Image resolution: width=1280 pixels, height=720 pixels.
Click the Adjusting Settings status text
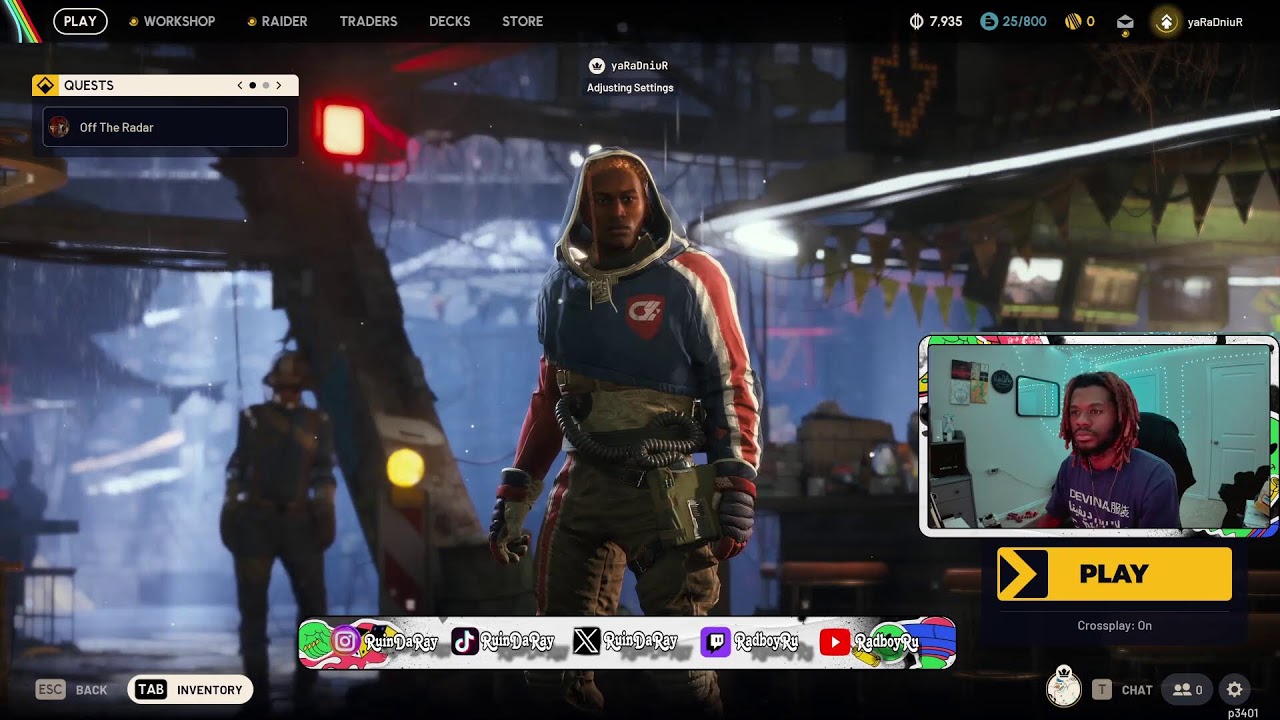pyautogui.click(x=630, y=88)
